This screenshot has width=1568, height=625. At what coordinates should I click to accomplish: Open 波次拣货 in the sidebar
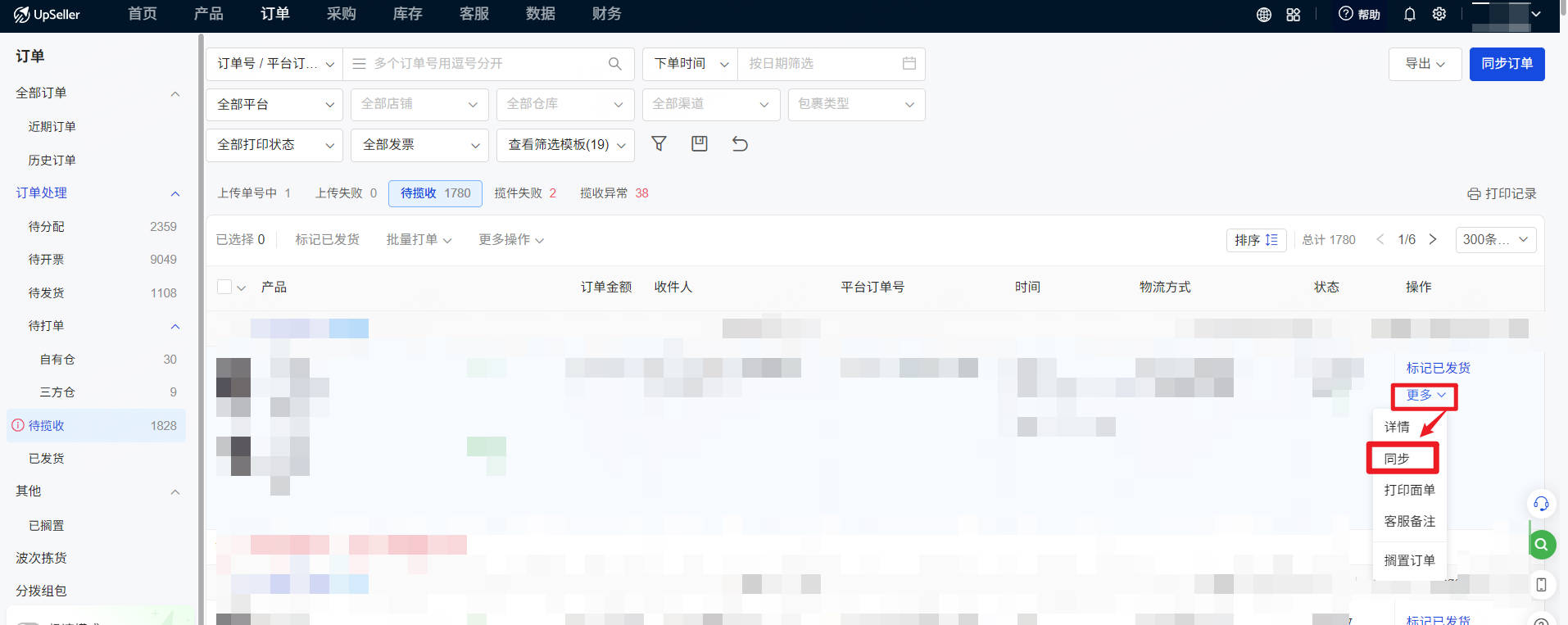[41, 558]
